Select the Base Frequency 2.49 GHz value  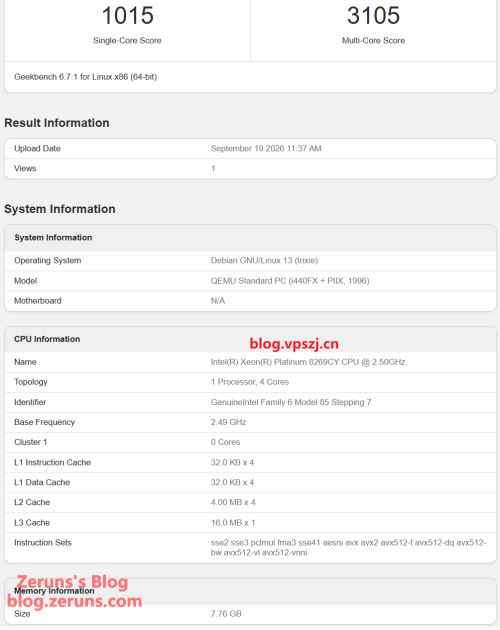(x=228, y=422)
